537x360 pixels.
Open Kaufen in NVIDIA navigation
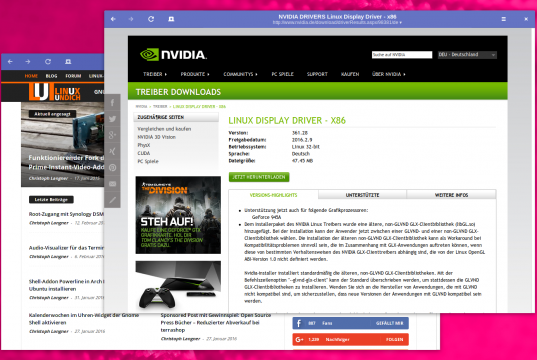[350, 74]
